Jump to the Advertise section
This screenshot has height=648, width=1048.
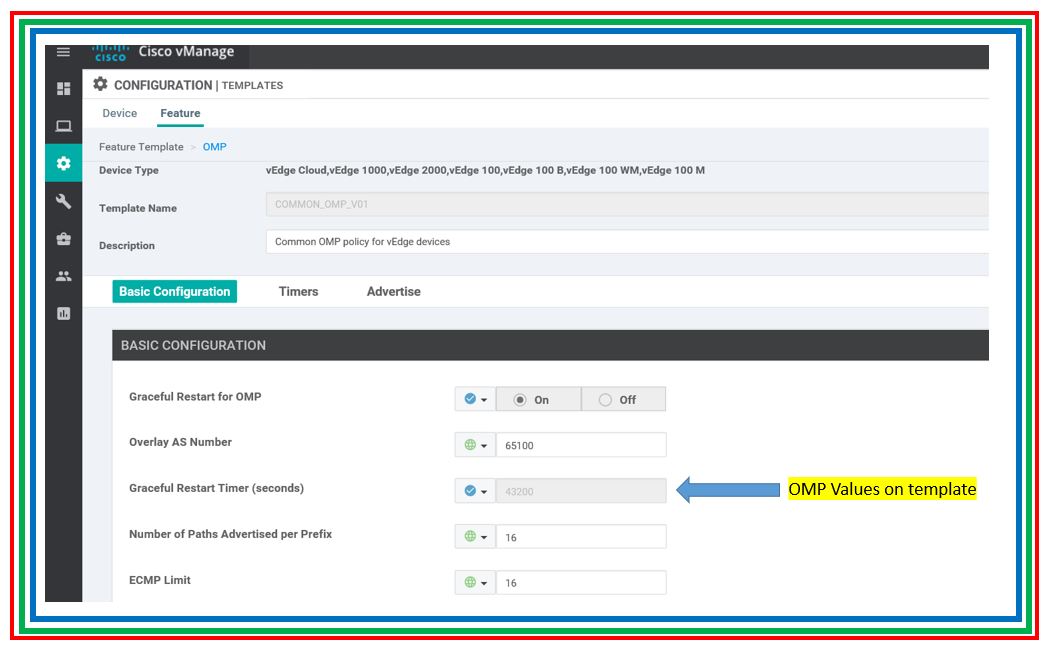click(393, 292)
